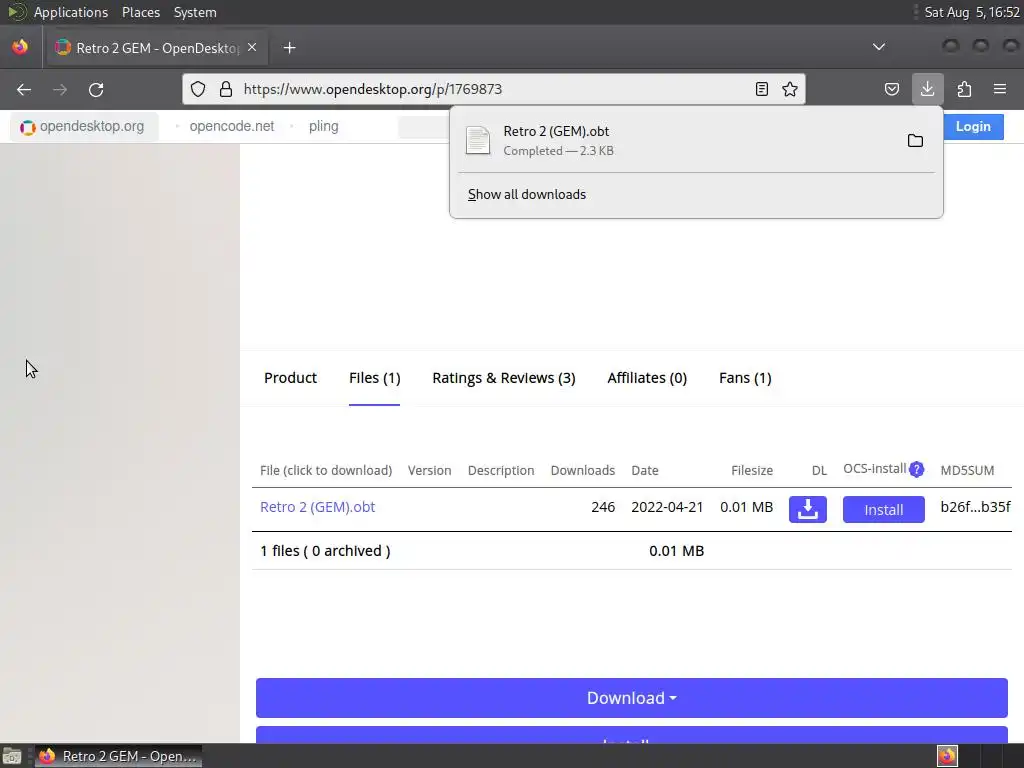Open the Applications menu
The width and height of the screenshot is (1024, 768).
(71, 12)
